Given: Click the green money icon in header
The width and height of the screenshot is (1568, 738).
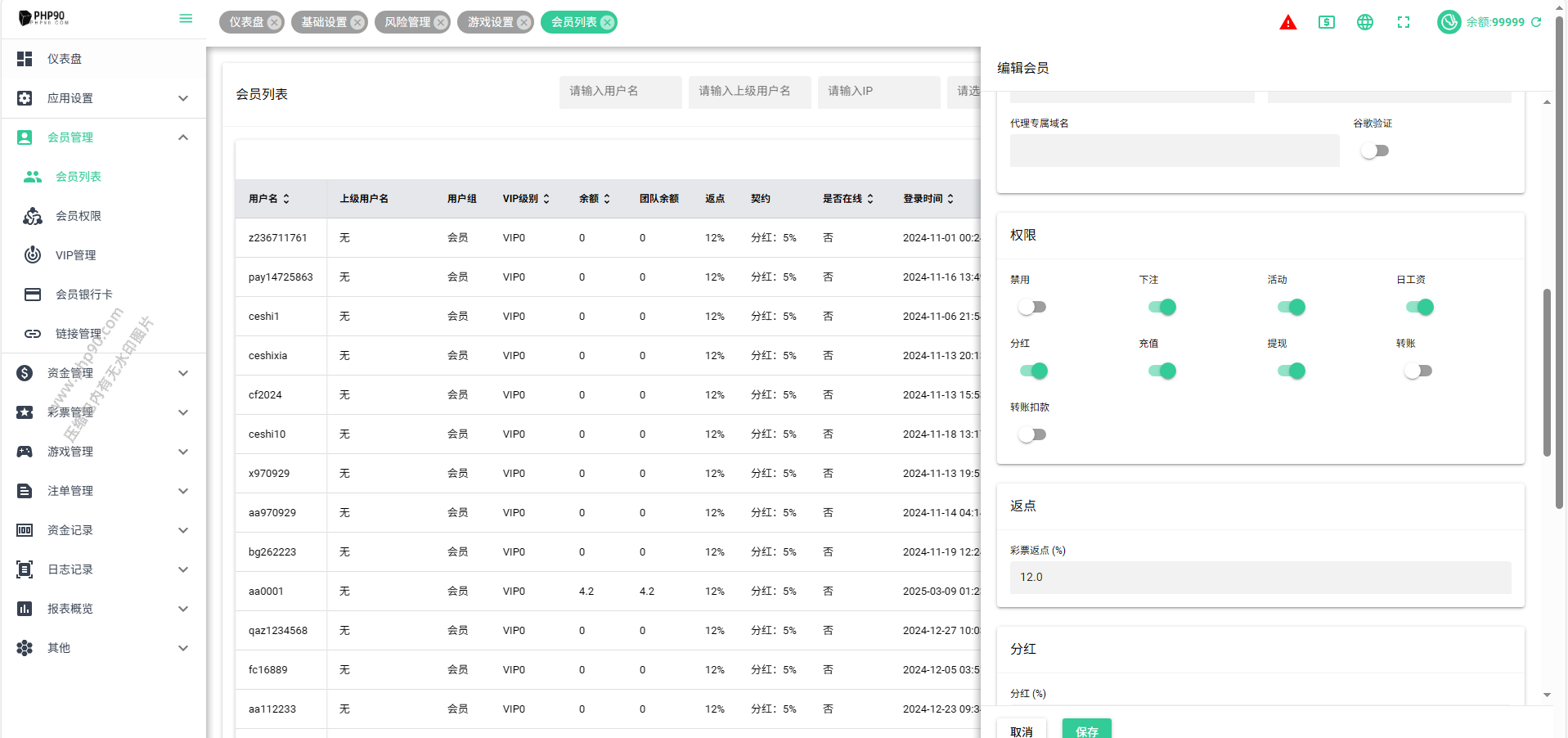Looking at the screenshot, I should 1326,22.
